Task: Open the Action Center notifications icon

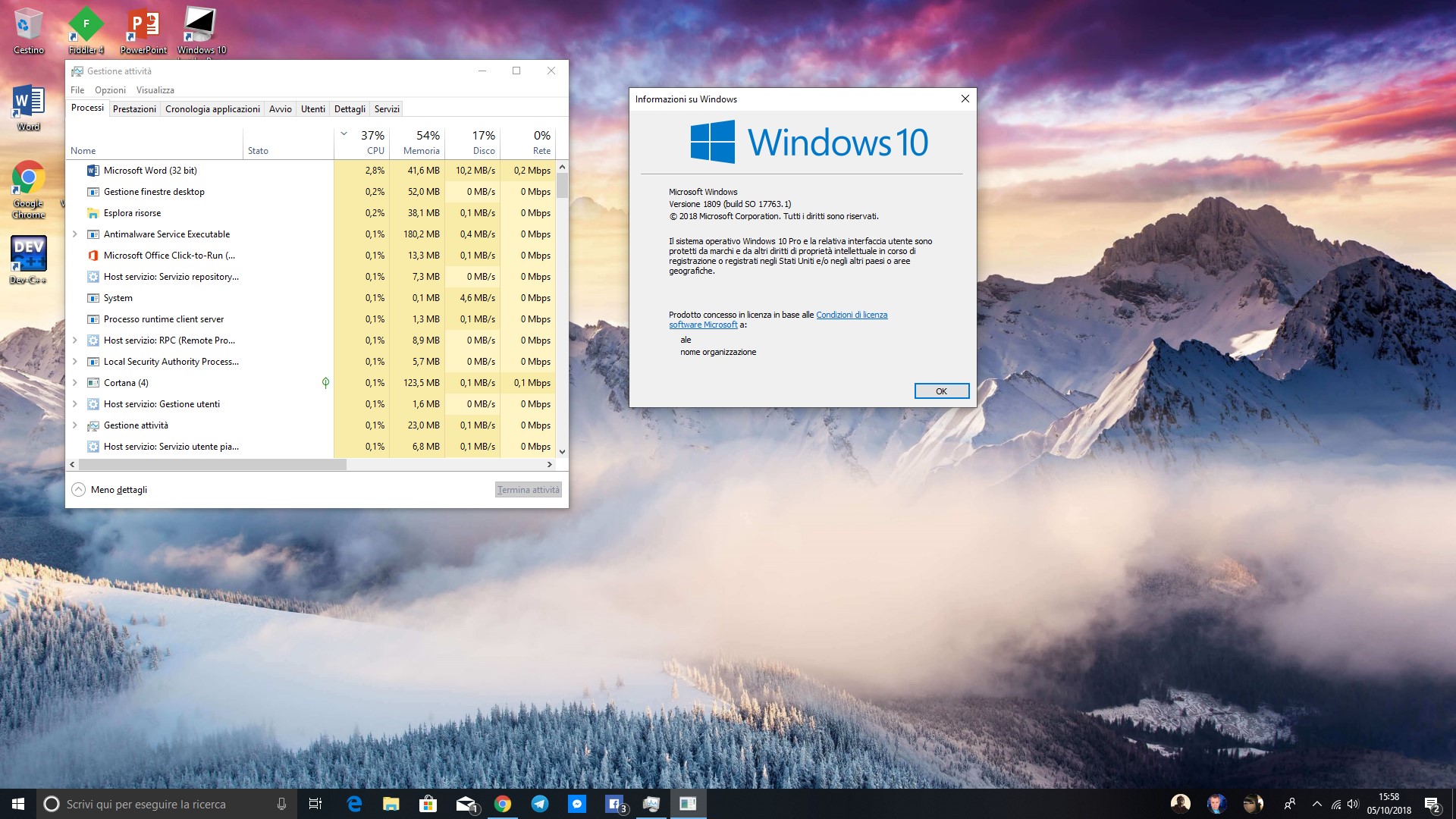Action: [x=1432, y=804]
